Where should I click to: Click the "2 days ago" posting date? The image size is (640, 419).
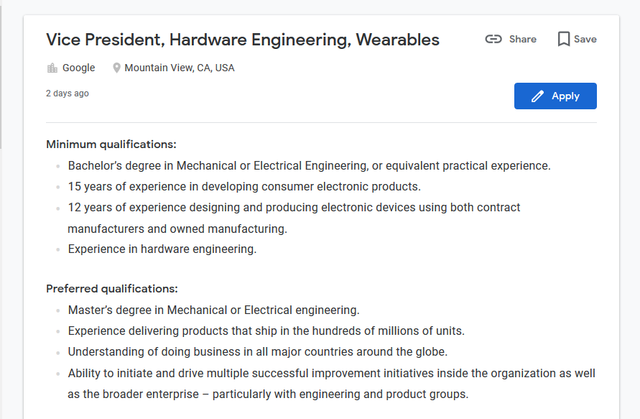(x=67, y=93)
